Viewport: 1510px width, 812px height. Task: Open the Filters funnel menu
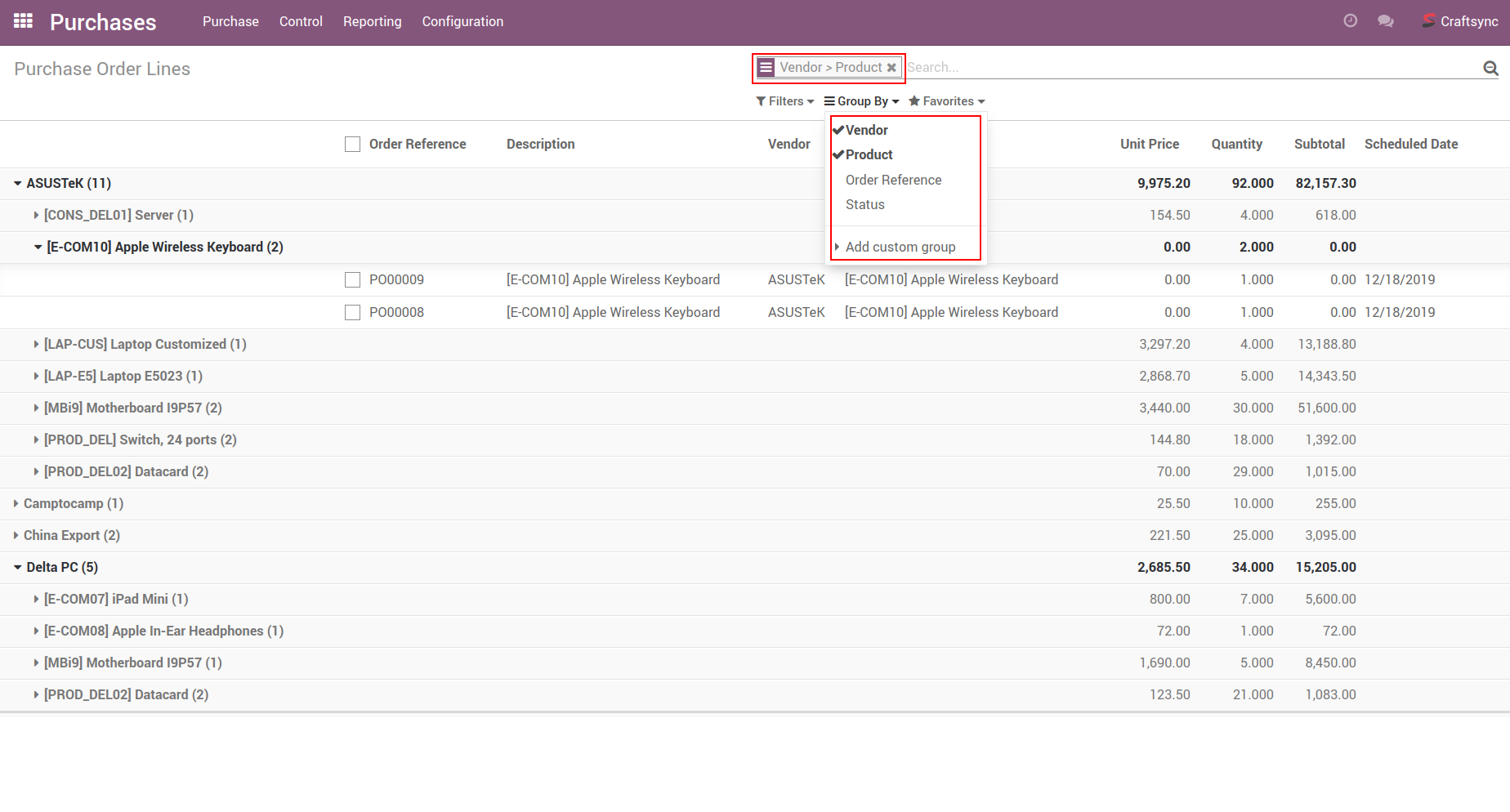(x=785, y=101)
